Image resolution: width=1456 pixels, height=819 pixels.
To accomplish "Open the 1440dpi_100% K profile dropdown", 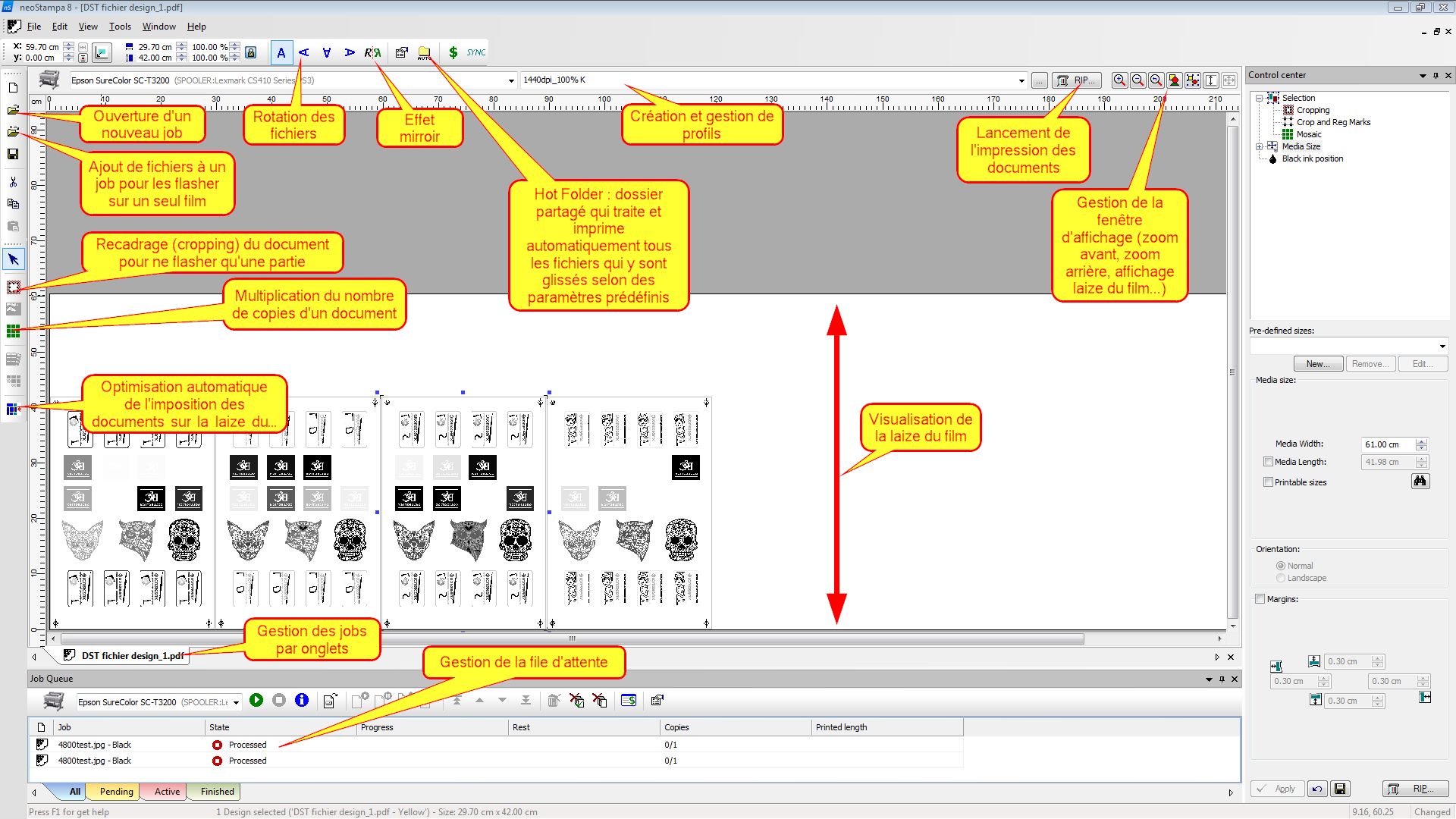I will point(1021,80).
